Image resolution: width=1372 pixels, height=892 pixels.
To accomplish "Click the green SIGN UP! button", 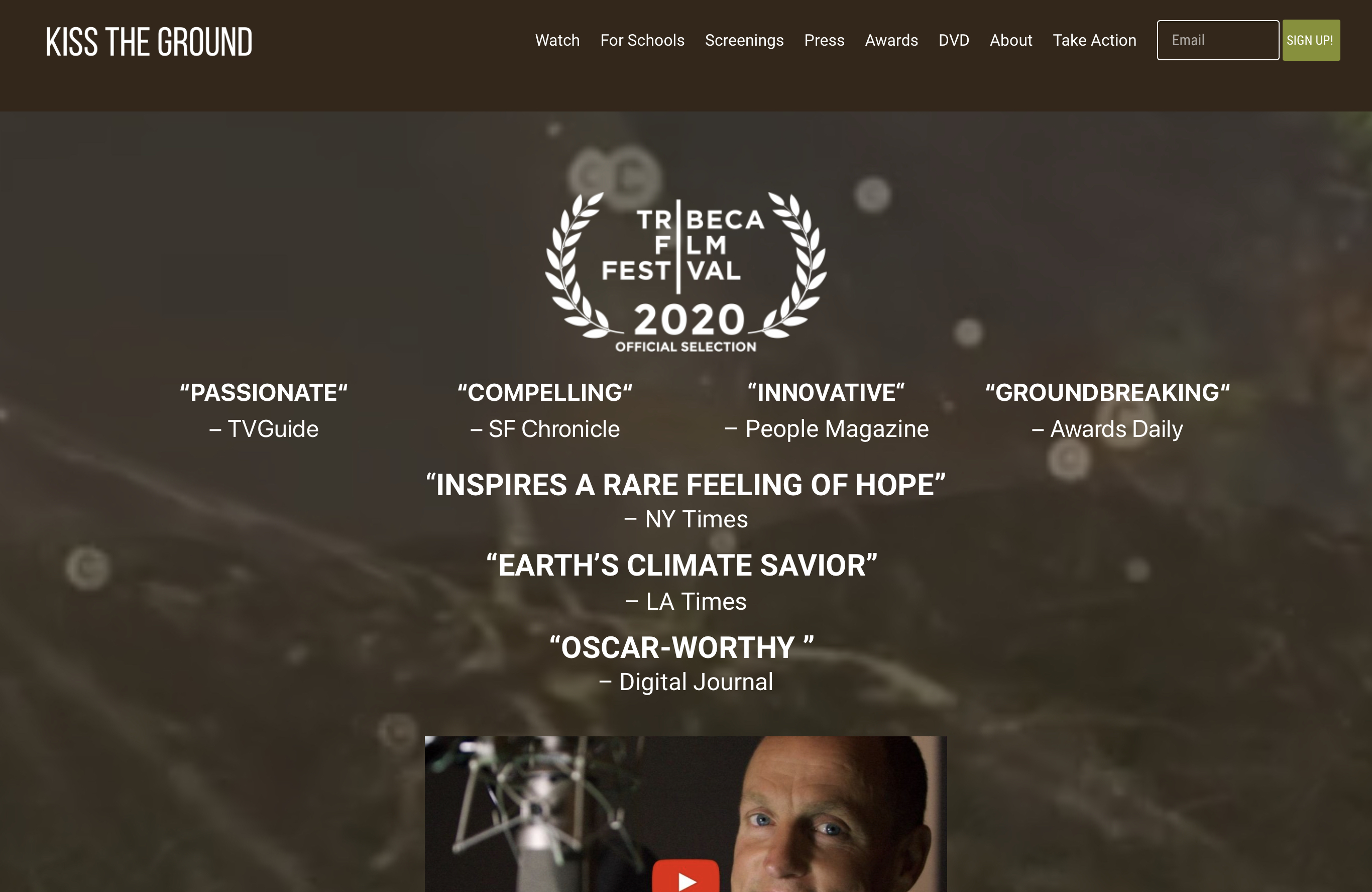I will tap(1311, 40).
